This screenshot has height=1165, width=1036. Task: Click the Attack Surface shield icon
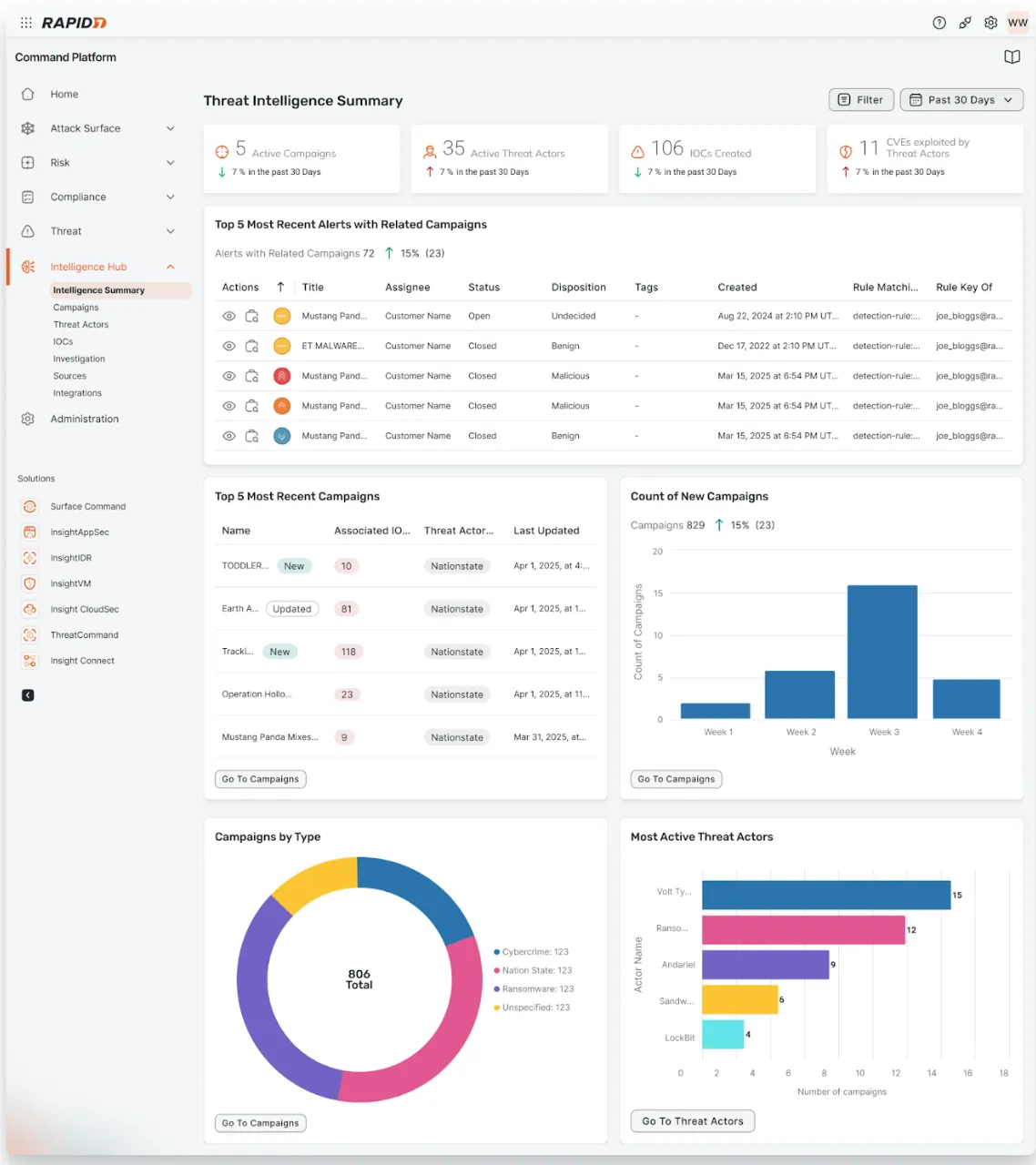27,128
